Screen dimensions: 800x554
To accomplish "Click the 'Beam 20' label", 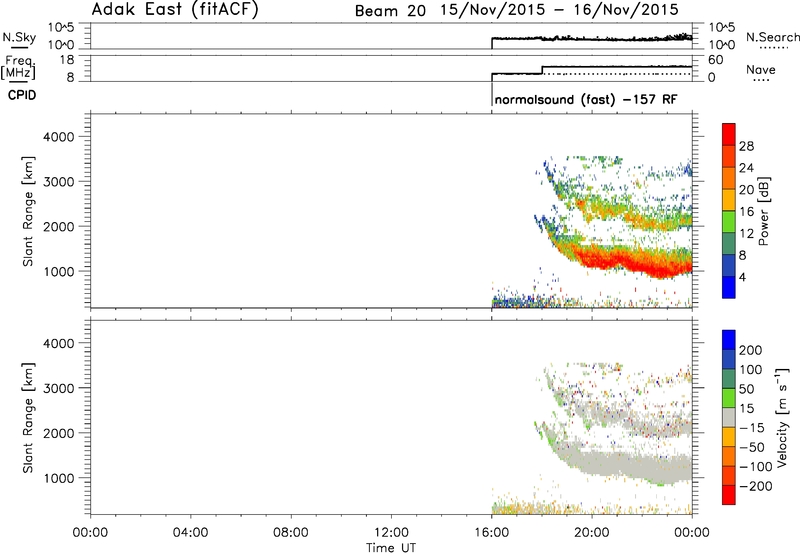I will pyautogui.click(x=390, y=11).
